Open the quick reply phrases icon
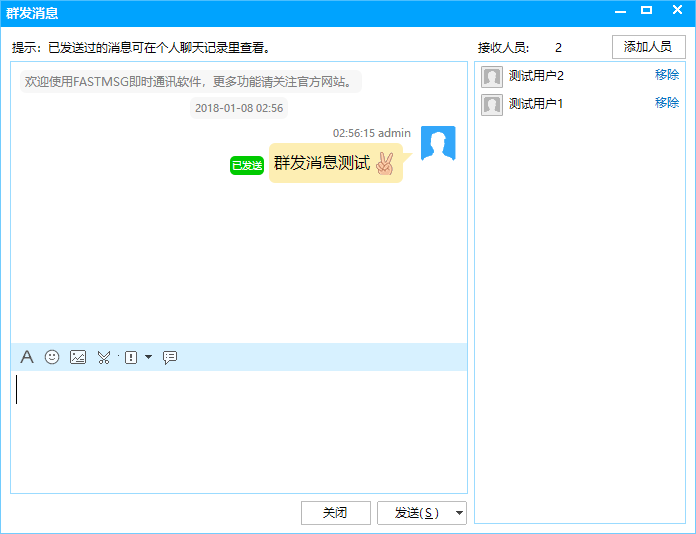Screen dimensions: 696x534 [170, 357]
